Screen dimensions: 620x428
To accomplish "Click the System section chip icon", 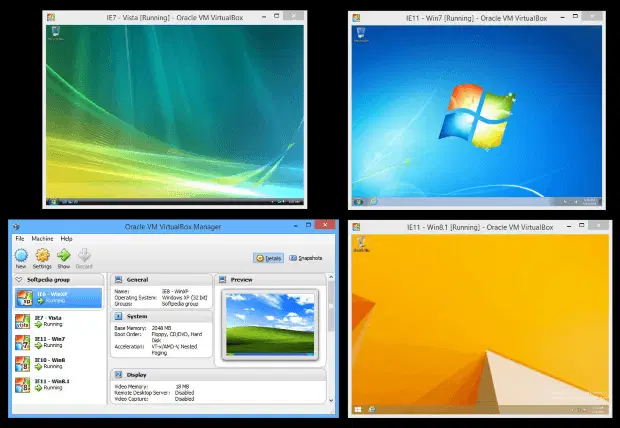I will click(x=118, y=316).
